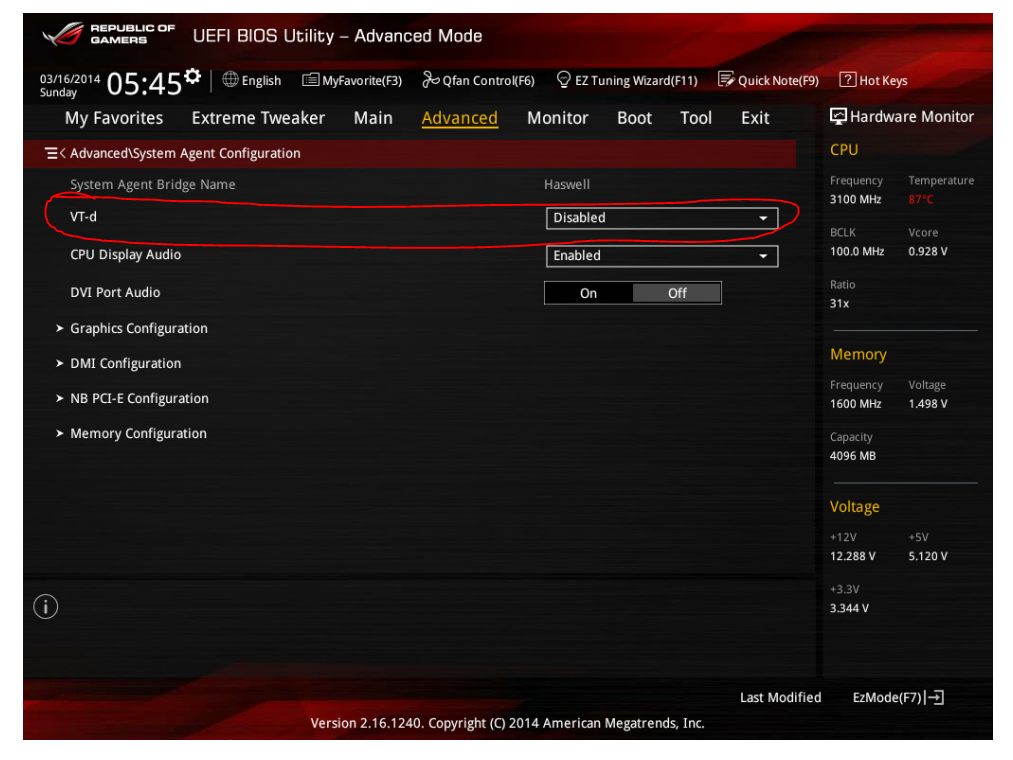Launch Qfan Control(F6) fan icon

pyautogui.click(x=430, y=80)
